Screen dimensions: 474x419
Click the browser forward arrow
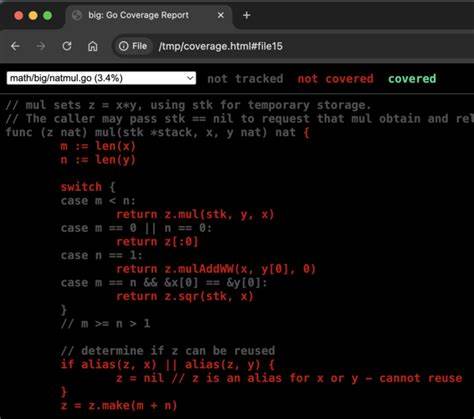pyautogui.click(x=41, y=46)
